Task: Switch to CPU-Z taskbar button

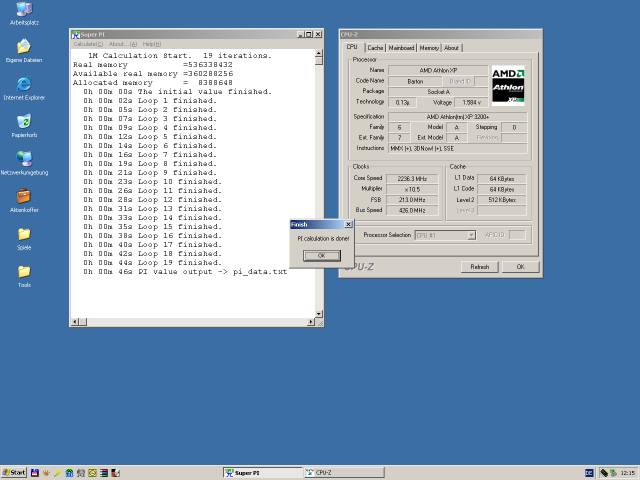Action: click(x=345, y=473)
